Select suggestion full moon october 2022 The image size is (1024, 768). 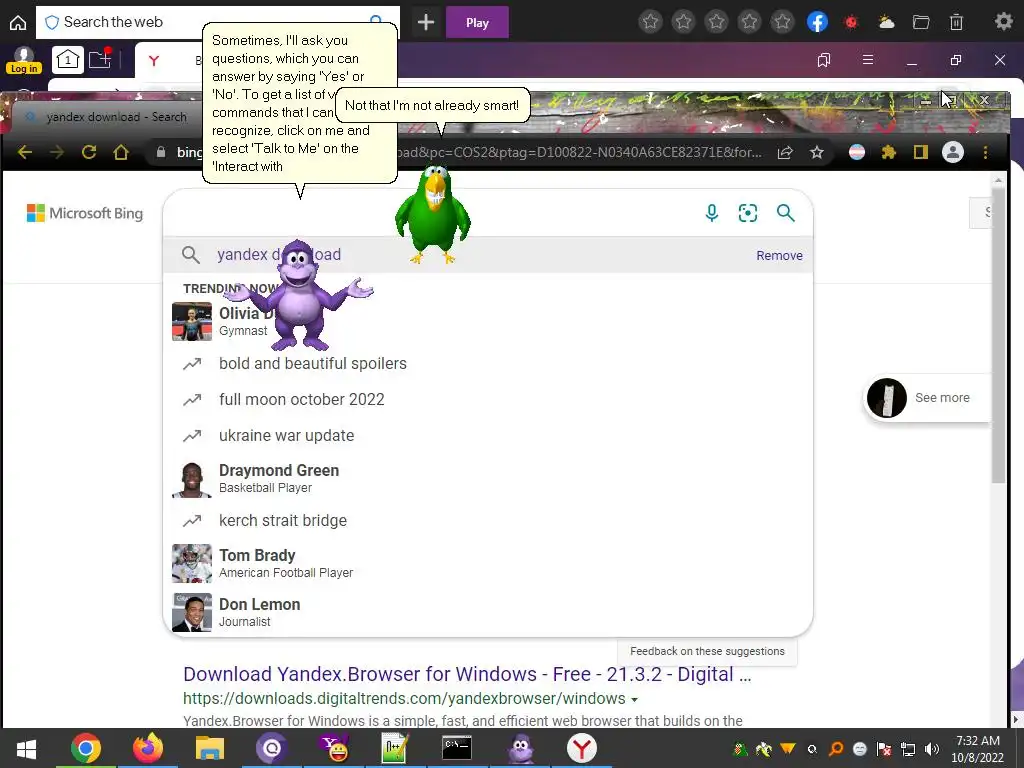click(x=488, y=400)
